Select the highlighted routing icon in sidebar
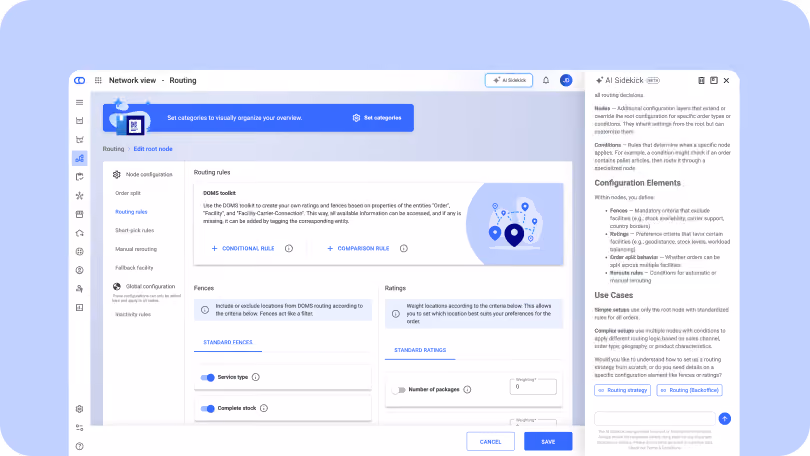The width and height of the screenshot is (810, 456). [80, 159]
